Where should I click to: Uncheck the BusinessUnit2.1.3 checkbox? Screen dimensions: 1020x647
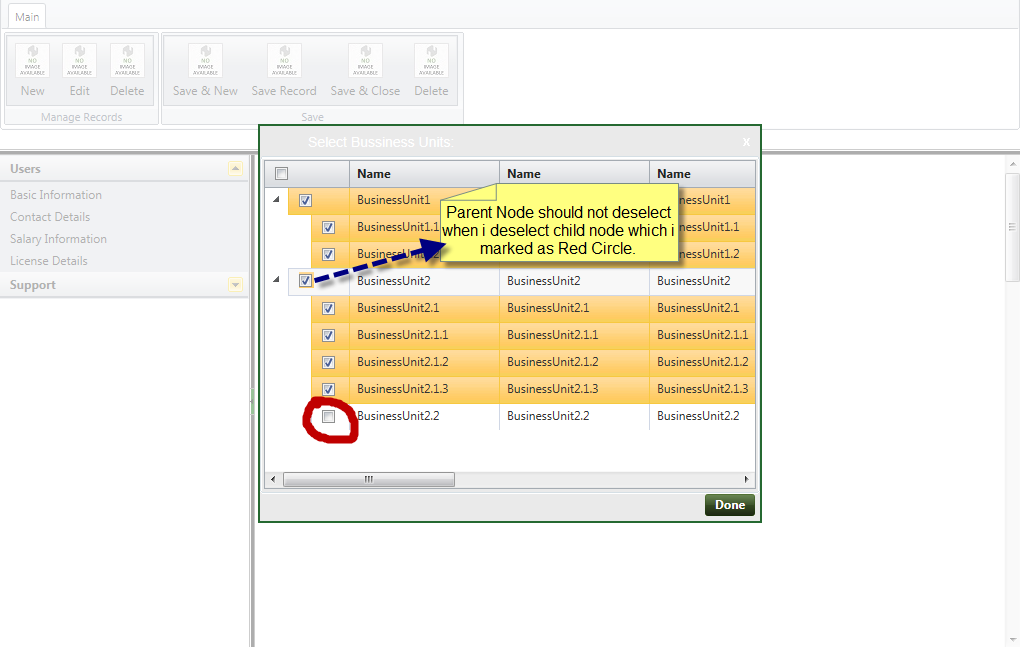(x=329, y=390)
